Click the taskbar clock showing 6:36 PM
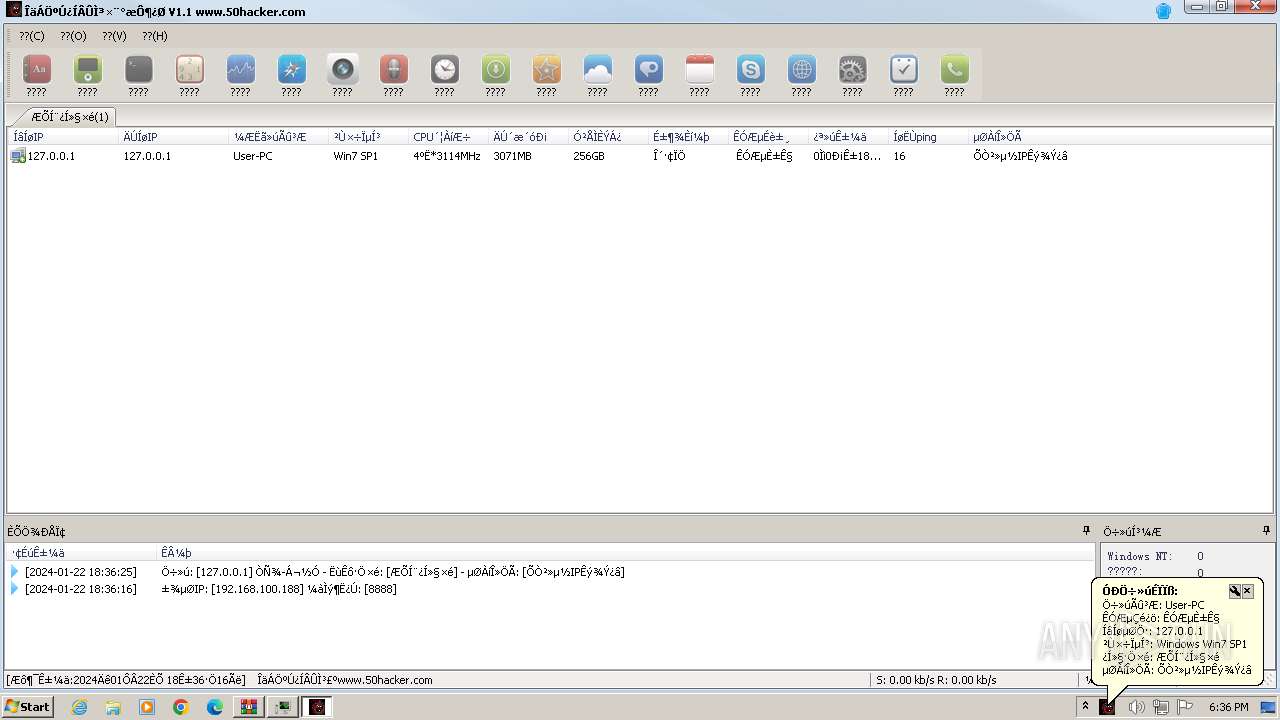This screenshot has width=1280, height=720. (1228, 707)
